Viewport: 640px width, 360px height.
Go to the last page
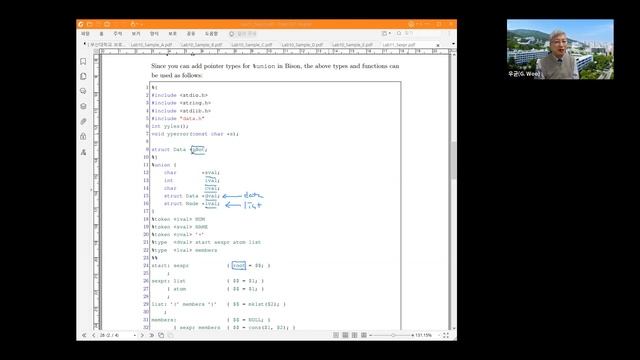coord(151,335)
